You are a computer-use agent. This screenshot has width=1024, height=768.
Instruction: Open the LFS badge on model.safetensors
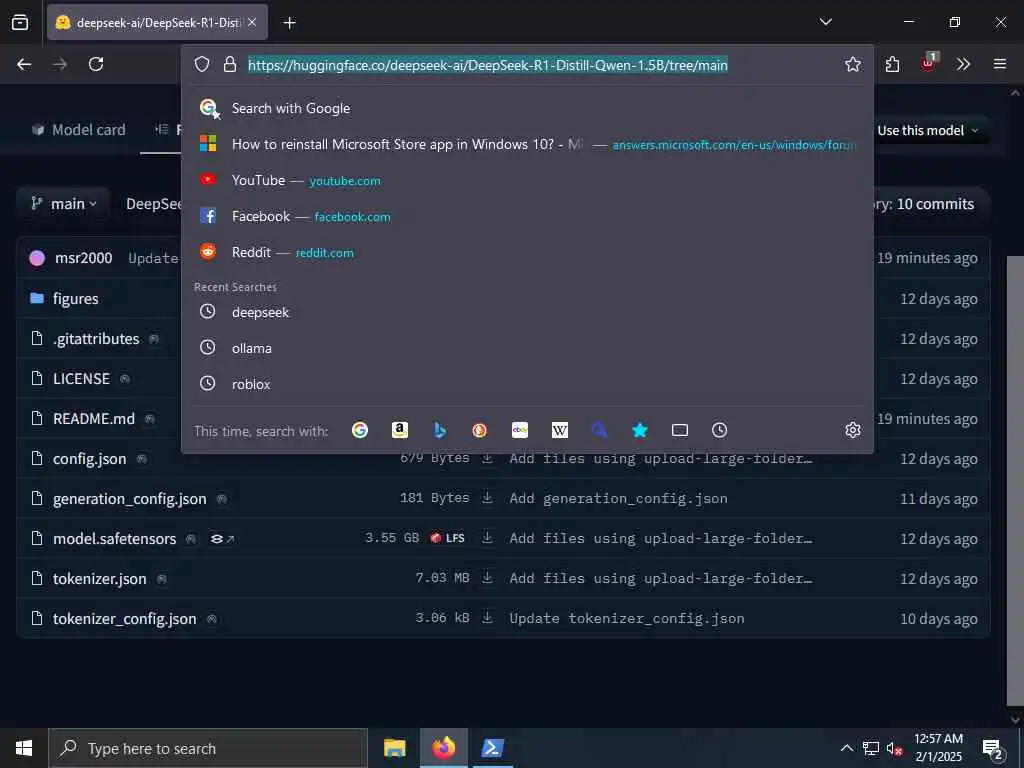(x=448, y=538)
